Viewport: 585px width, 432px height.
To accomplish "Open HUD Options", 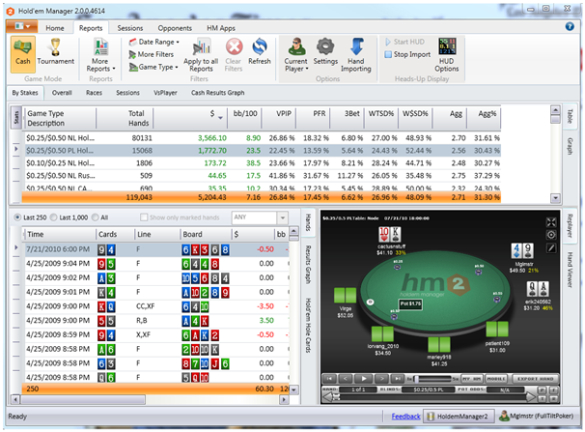I will pyautogui.click(x=447, y=55).
